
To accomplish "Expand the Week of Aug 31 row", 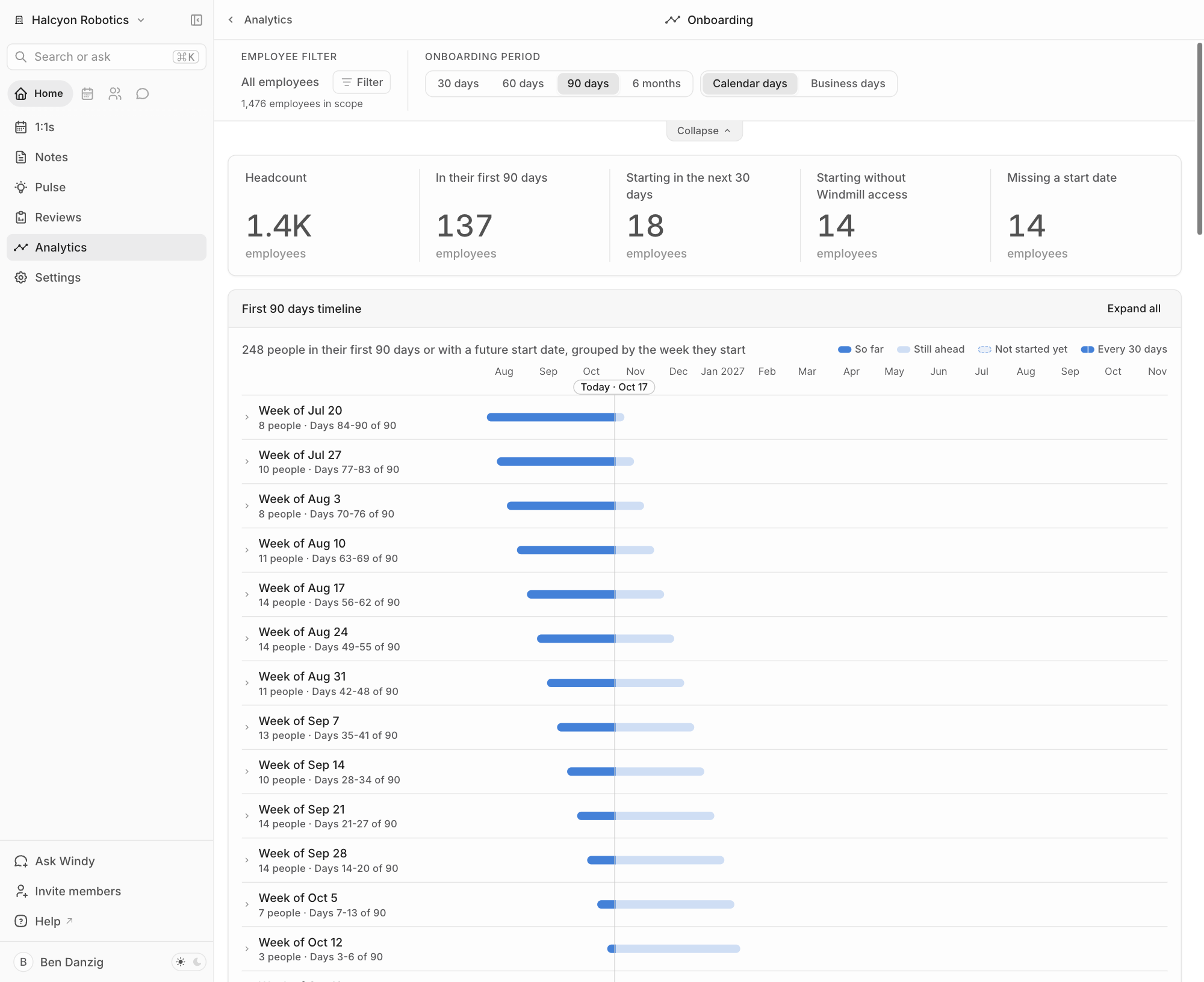I will (247, 684).
